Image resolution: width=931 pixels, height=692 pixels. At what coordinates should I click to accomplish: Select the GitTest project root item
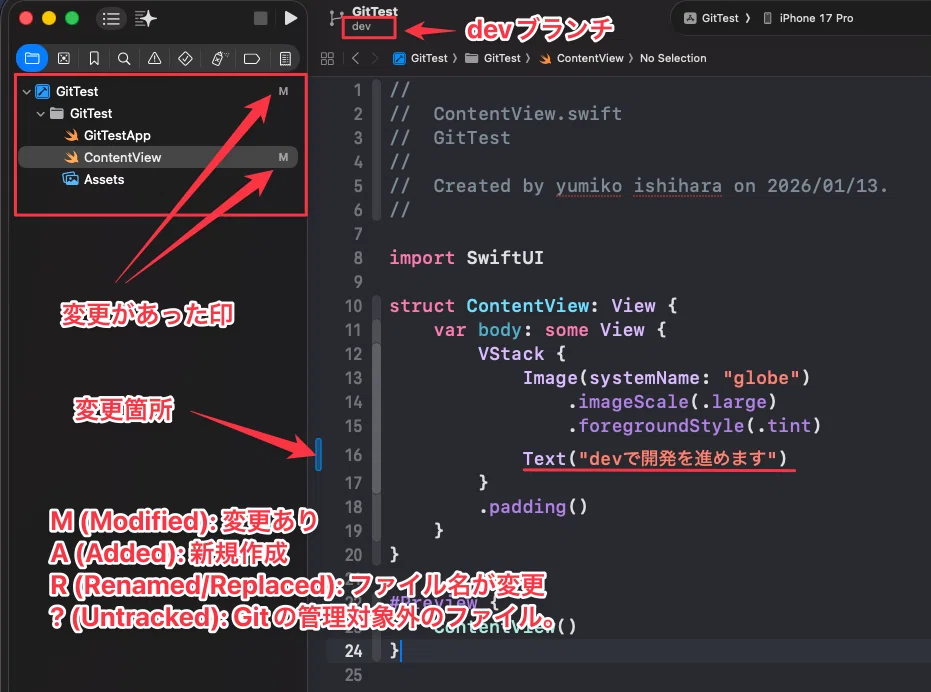(77, 91)
